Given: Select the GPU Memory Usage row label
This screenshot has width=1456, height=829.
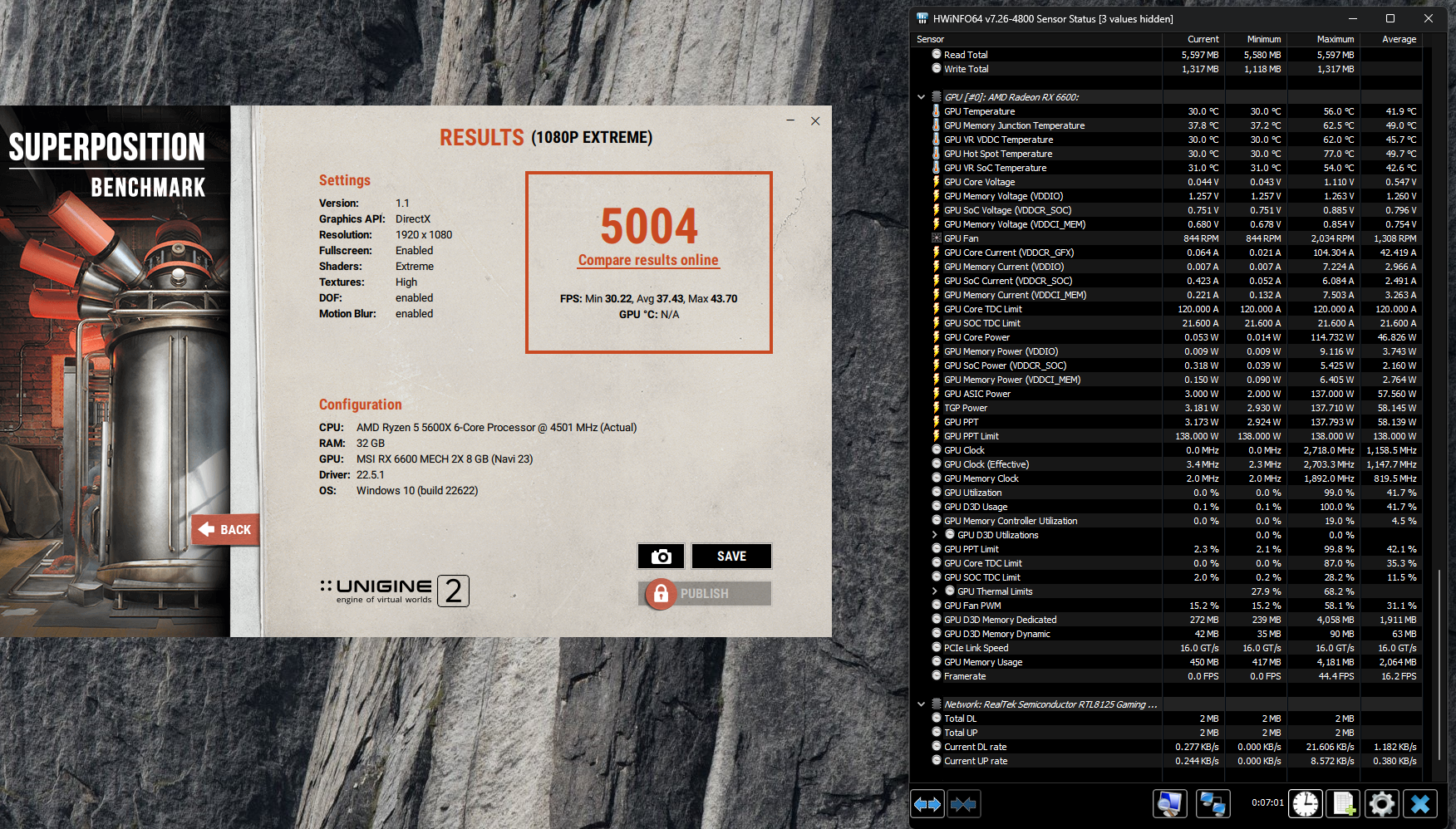Looking at the screenshot, I should tap(983, 662).
